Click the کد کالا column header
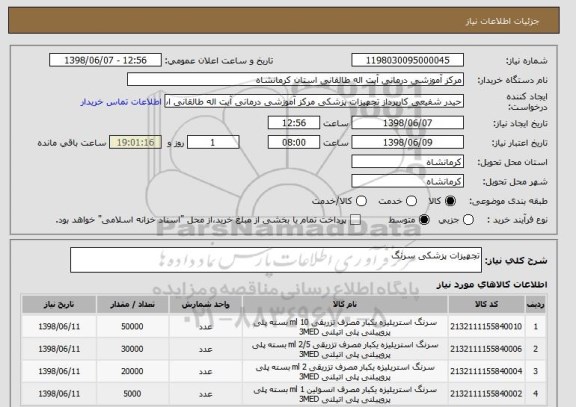 tap(486, 304)
